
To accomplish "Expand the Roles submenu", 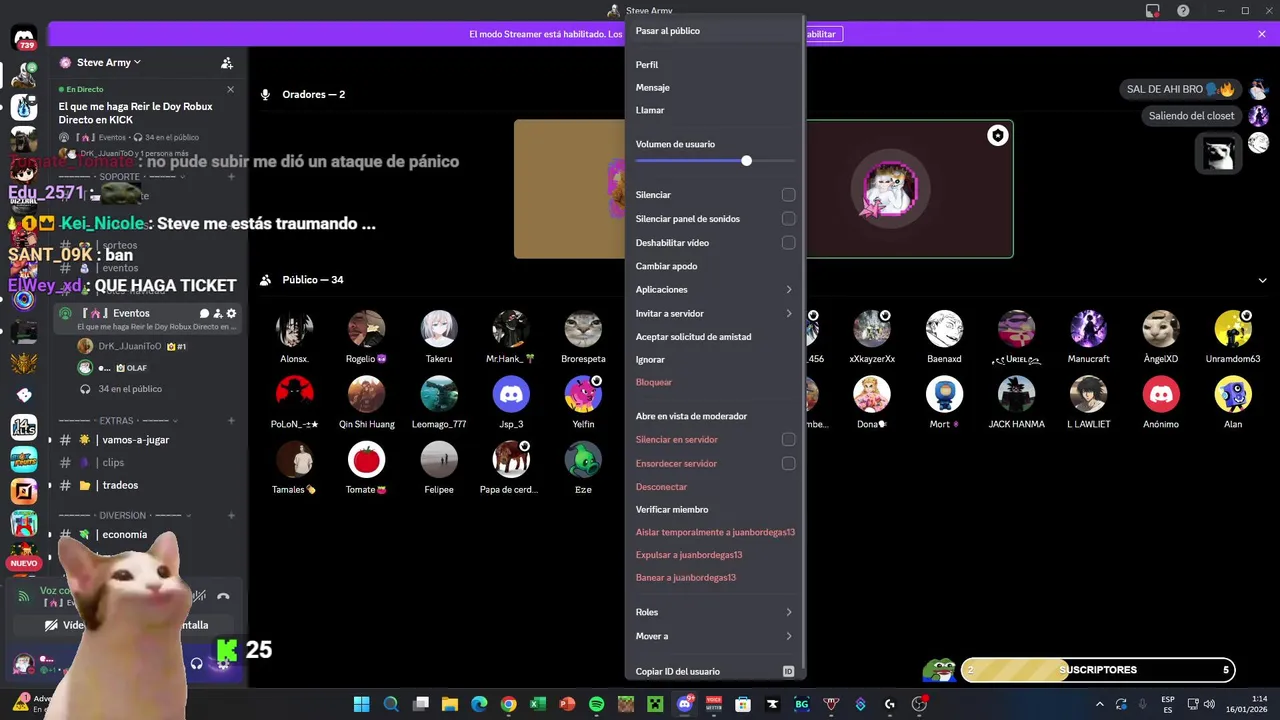I will [x=715, y=612].
